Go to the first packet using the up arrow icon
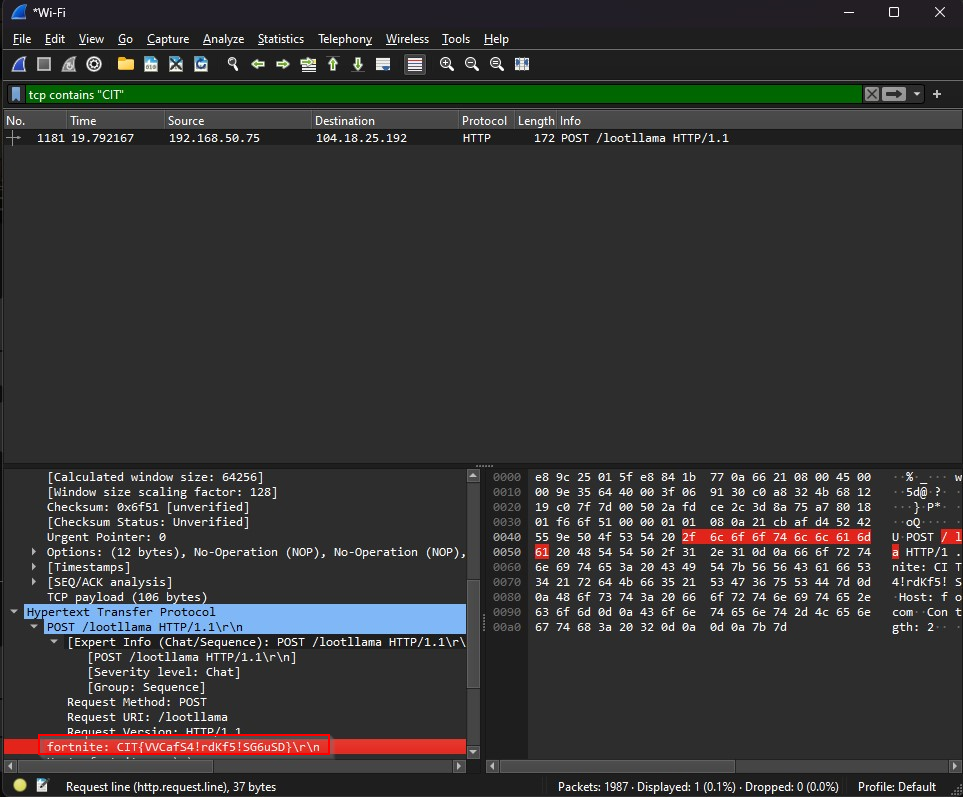This screenshot has height=797, width=963. click(333, 64)
